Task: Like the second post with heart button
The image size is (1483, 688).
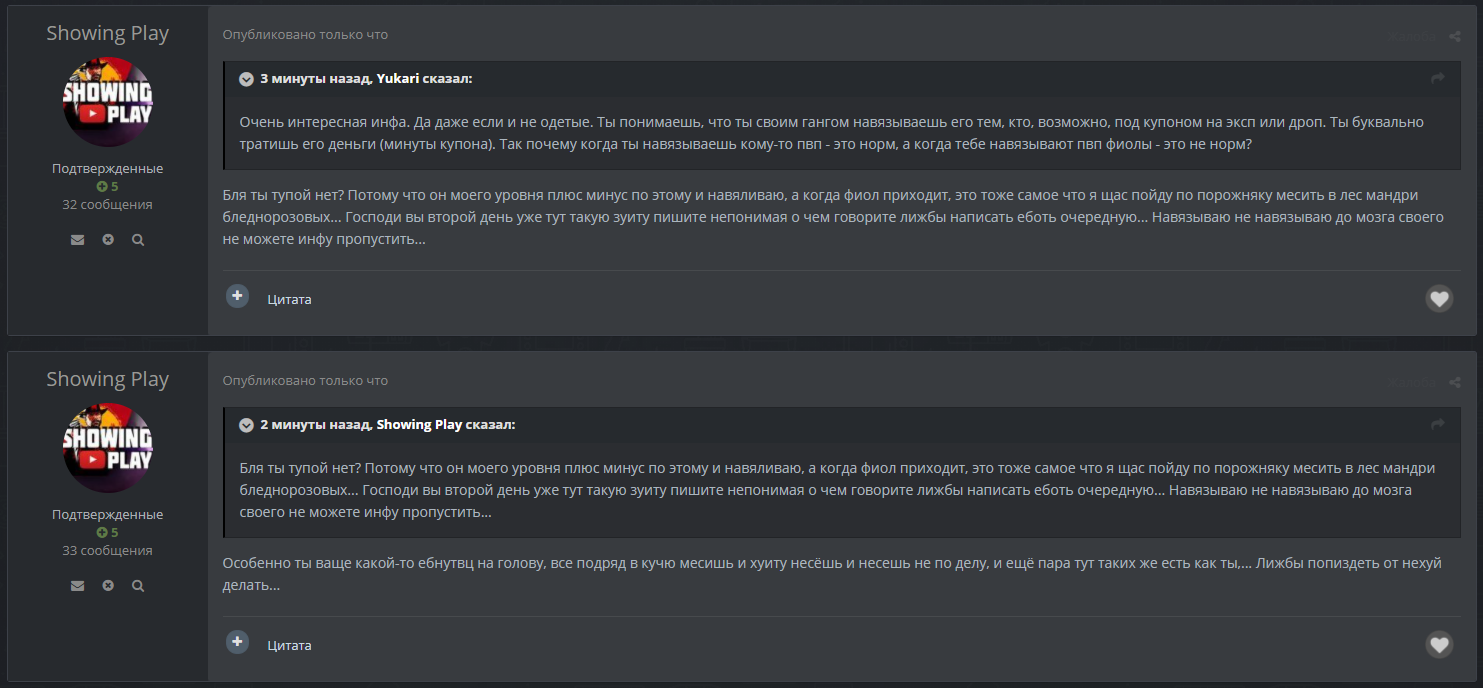Action: (x=1439, y=644)
